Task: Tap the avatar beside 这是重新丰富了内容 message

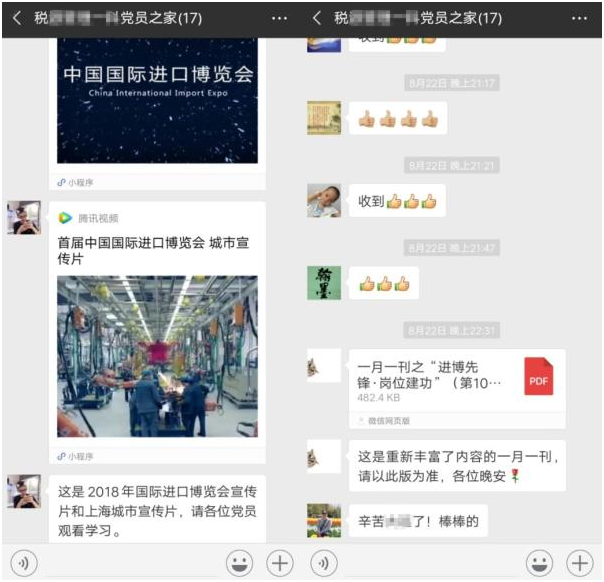Action: pos(324,456)
